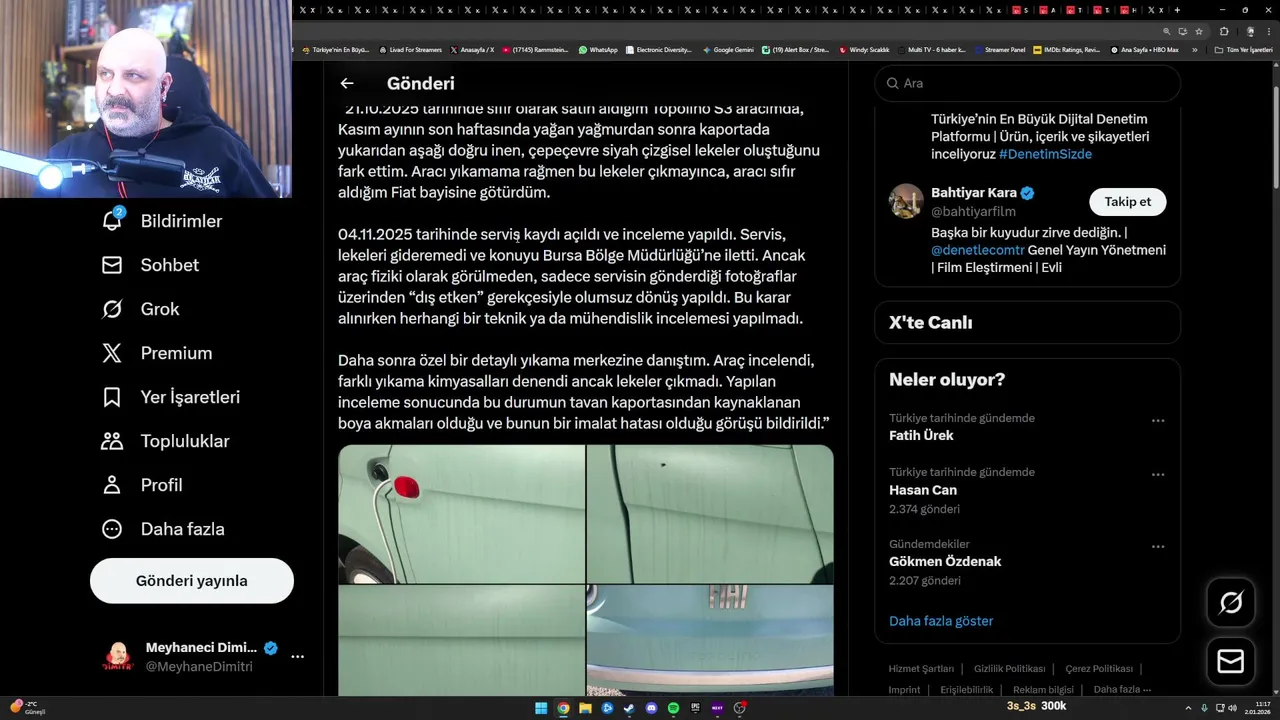Open Topluluklar communities icon
The width and height of the screenshot is (1280, 720).
click(x=112, y=441)
